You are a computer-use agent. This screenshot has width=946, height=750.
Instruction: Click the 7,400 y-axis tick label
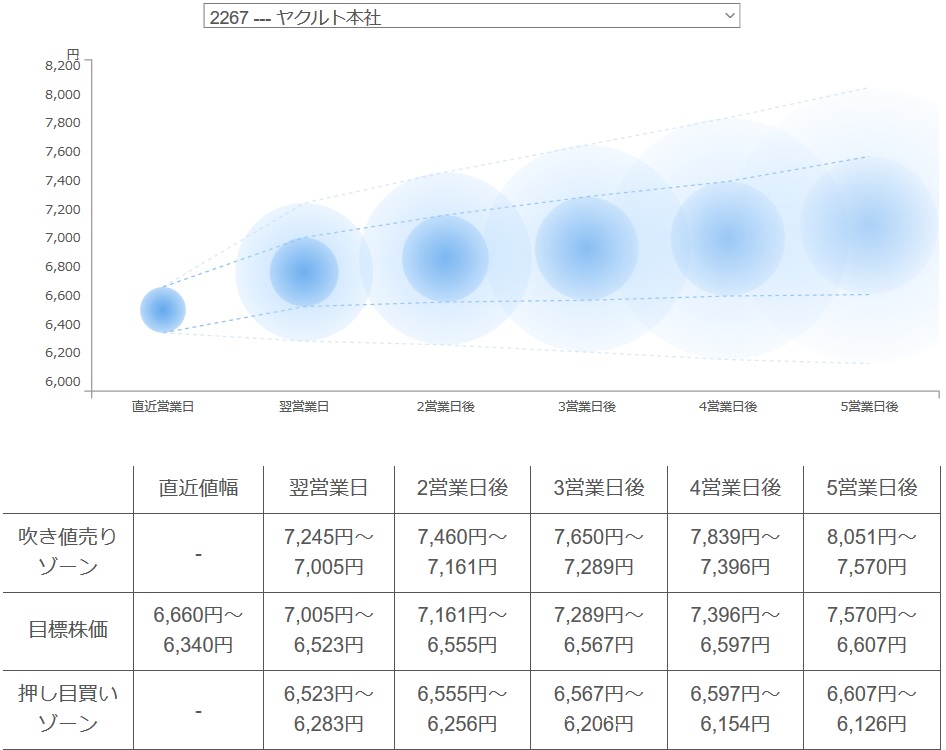[x=63, y=180]
